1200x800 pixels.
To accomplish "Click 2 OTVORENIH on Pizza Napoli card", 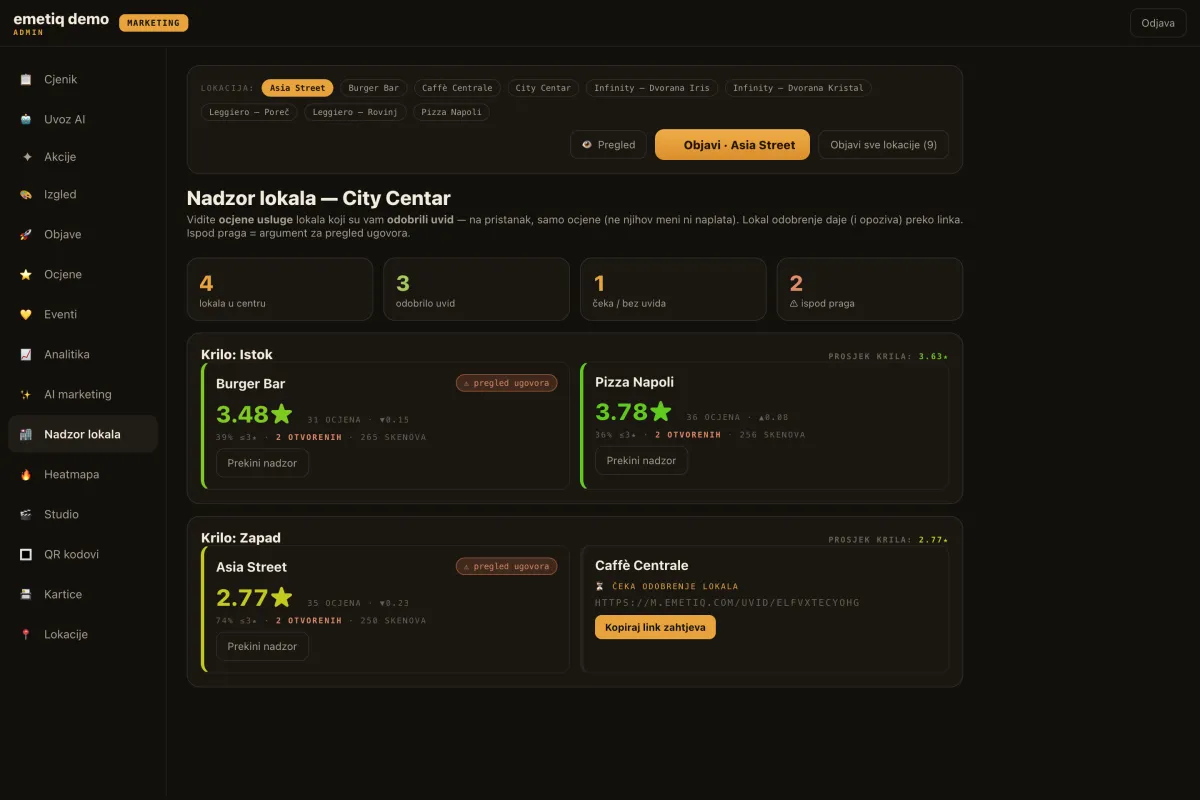I will pyautogui.click(x=688, y=435).
